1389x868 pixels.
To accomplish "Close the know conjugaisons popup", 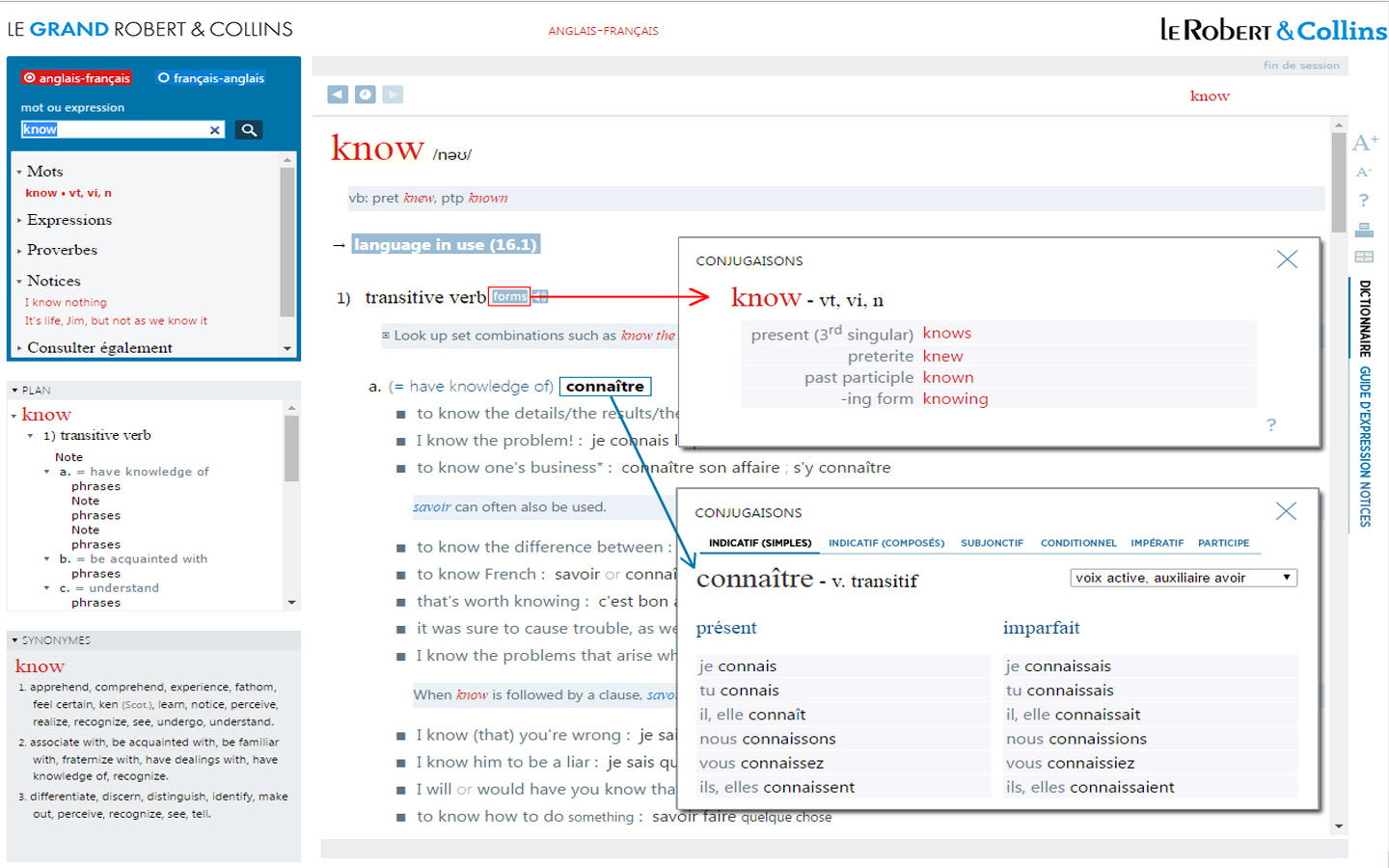I will [1287, 259].
